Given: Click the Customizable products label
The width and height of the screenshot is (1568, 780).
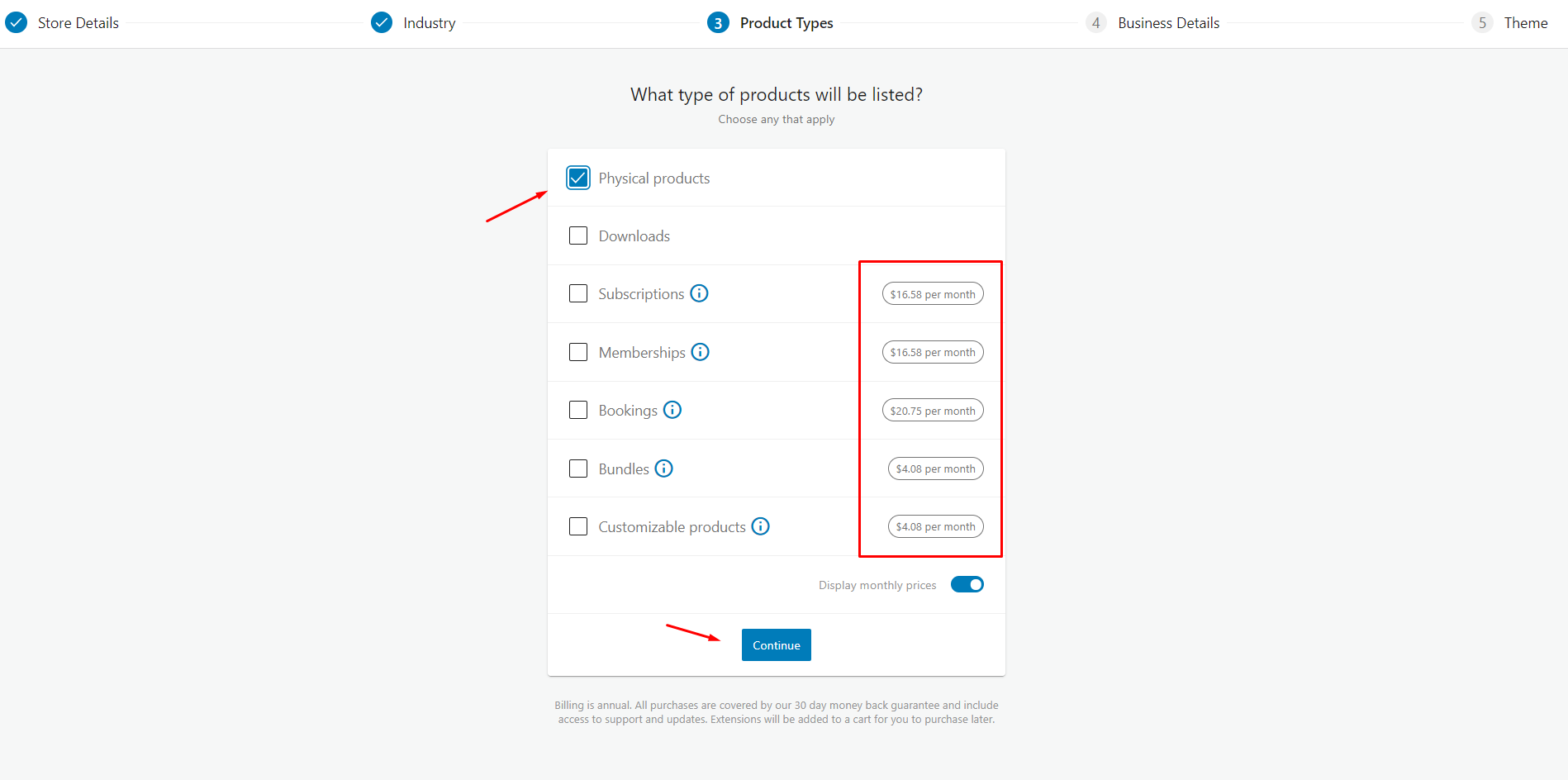Looking at the screenshot, I should [x=672, y=527].
